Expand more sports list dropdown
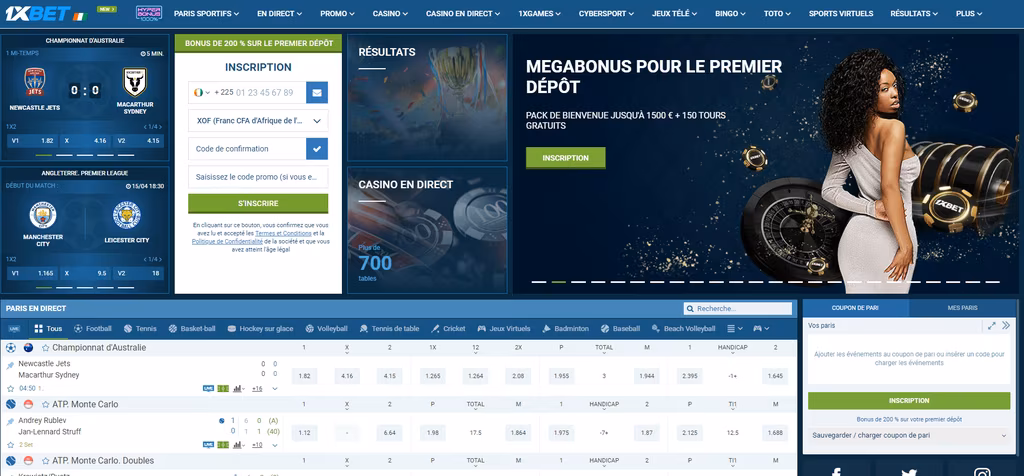This screenshot has width=1024, height=476. pyautogui.click(x=735, y=328)
